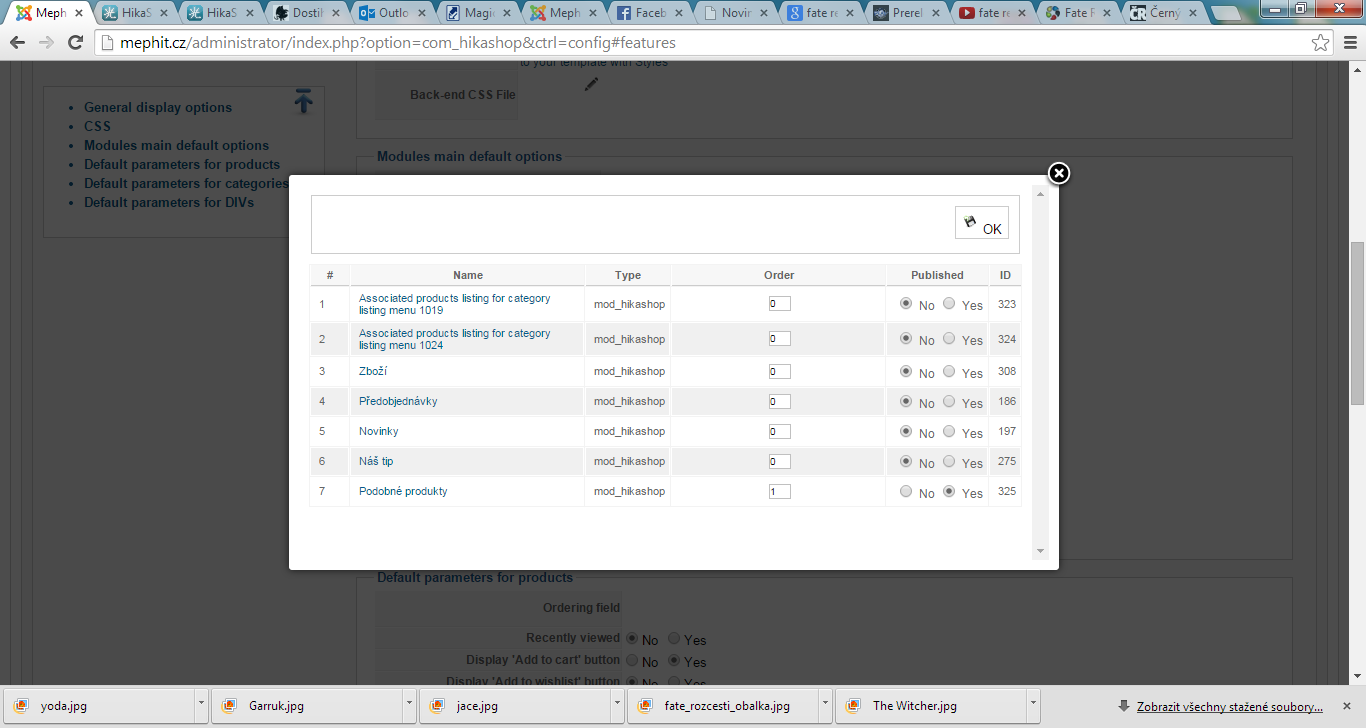1366x728 pixels.
Task: Select Yes for Předobjednávky published
Action: (949, 401)
